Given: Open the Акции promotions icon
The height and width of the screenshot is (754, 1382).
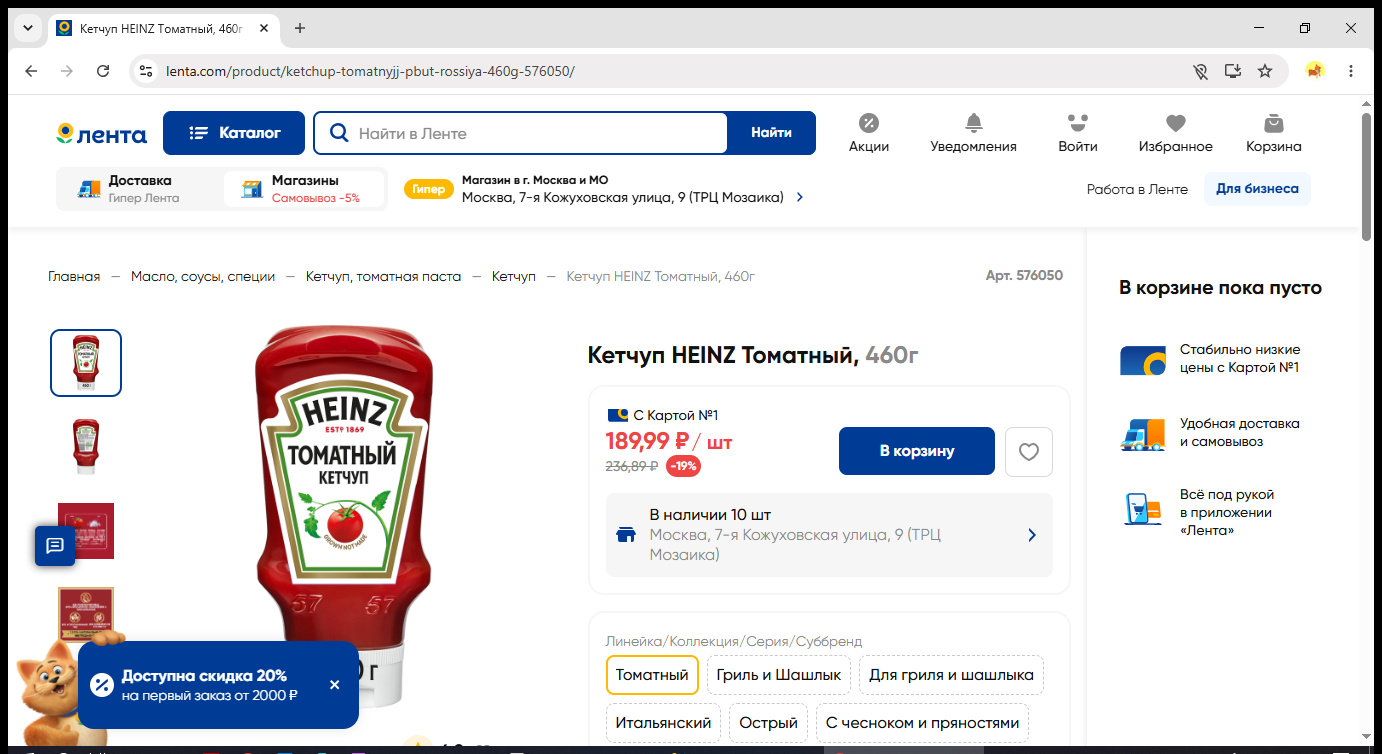Looking at the screenshot, I should [869, 133].
